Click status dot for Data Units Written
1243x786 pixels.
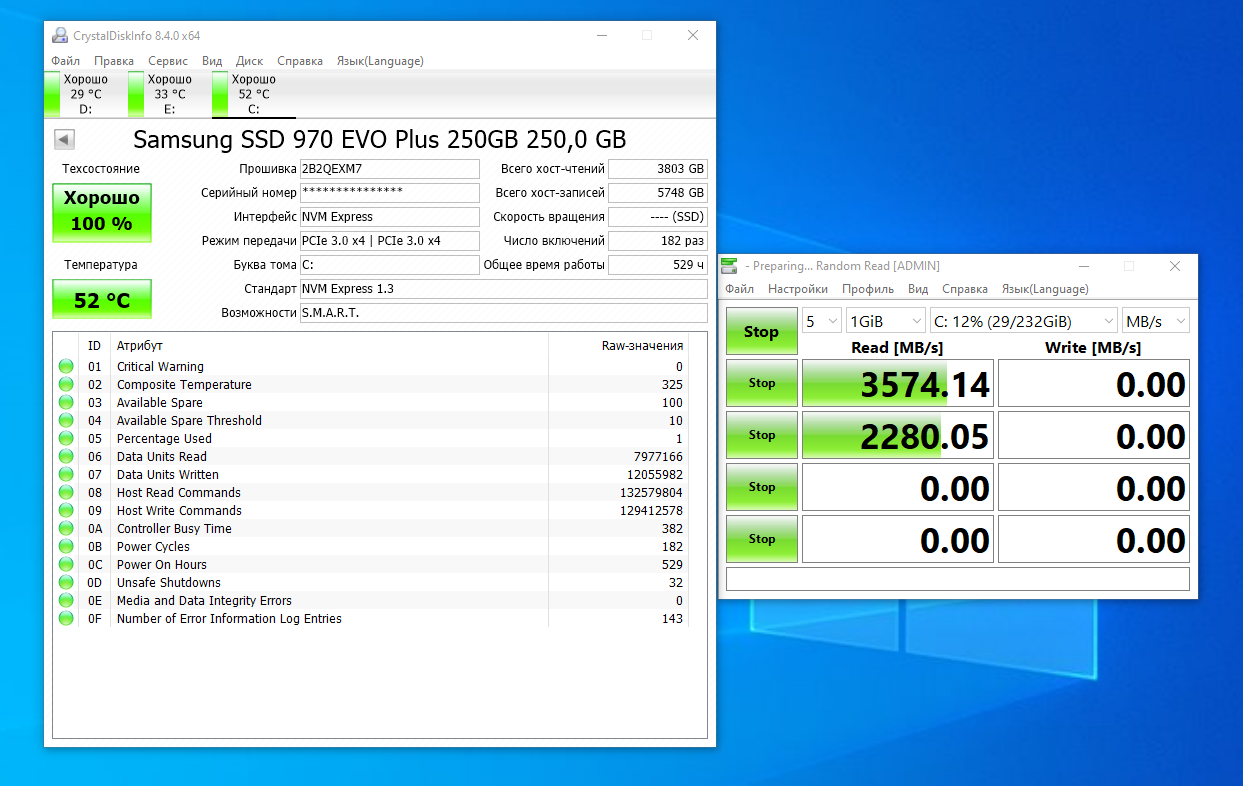coord(66,475)
